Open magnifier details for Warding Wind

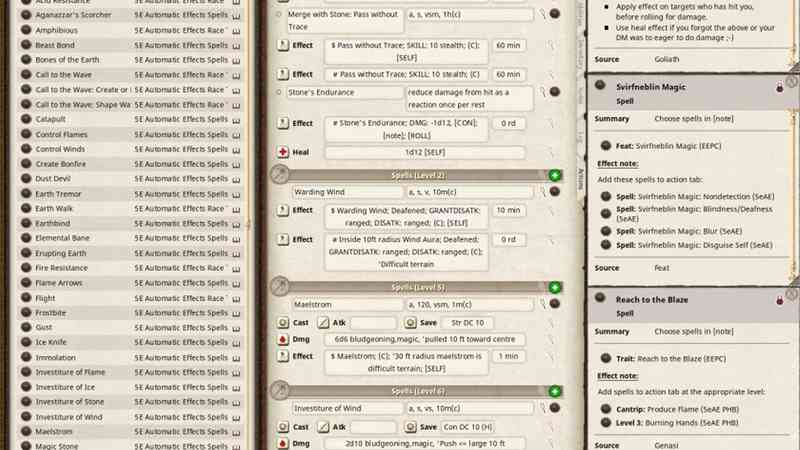[541, 191]
